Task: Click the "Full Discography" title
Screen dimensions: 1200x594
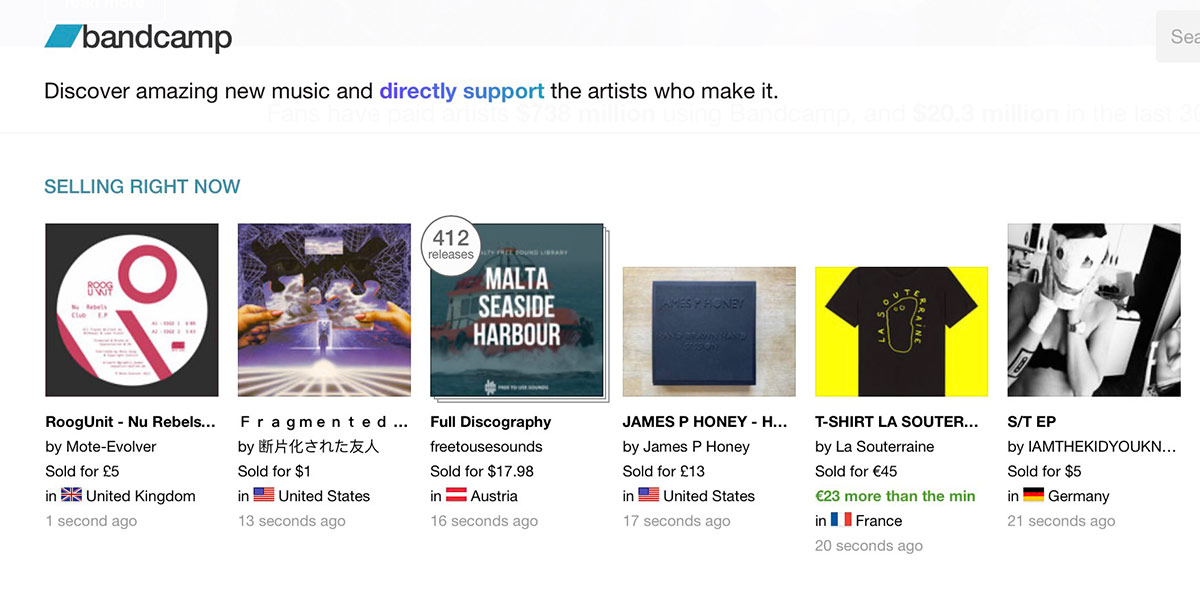Action: (491, 422)
